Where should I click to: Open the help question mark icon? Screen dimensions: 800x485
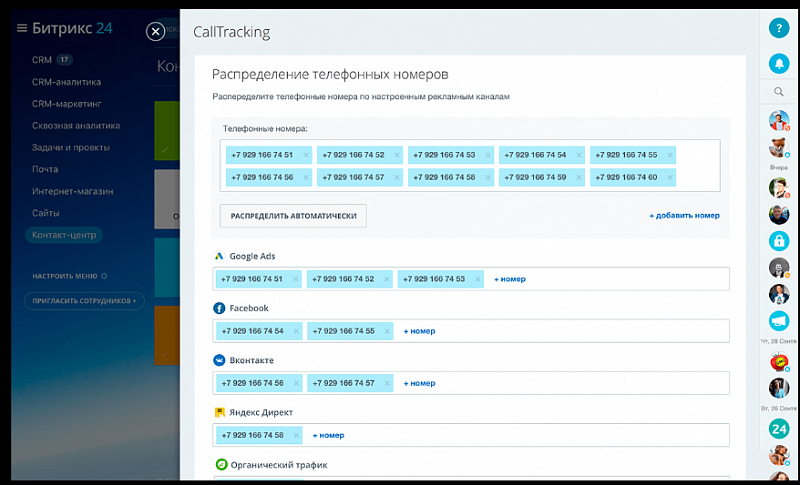779,28
